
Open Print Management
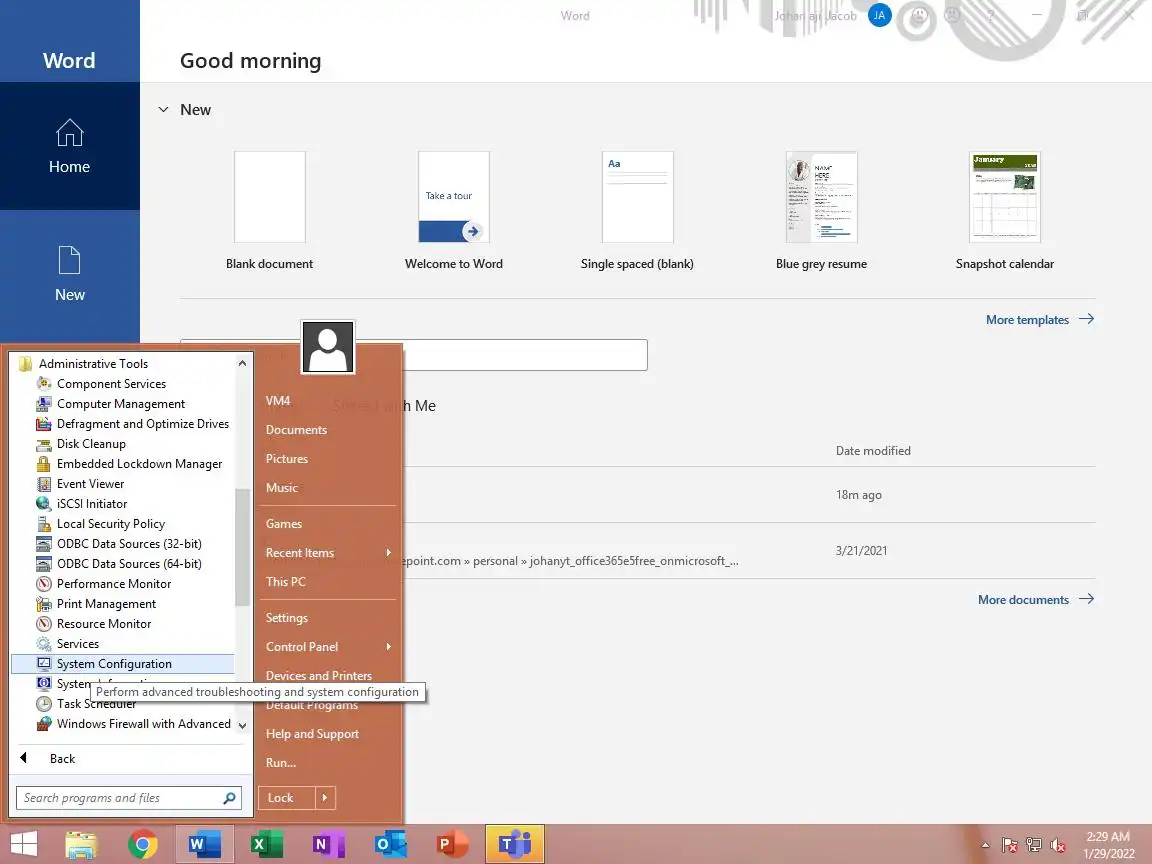[106, 603]
